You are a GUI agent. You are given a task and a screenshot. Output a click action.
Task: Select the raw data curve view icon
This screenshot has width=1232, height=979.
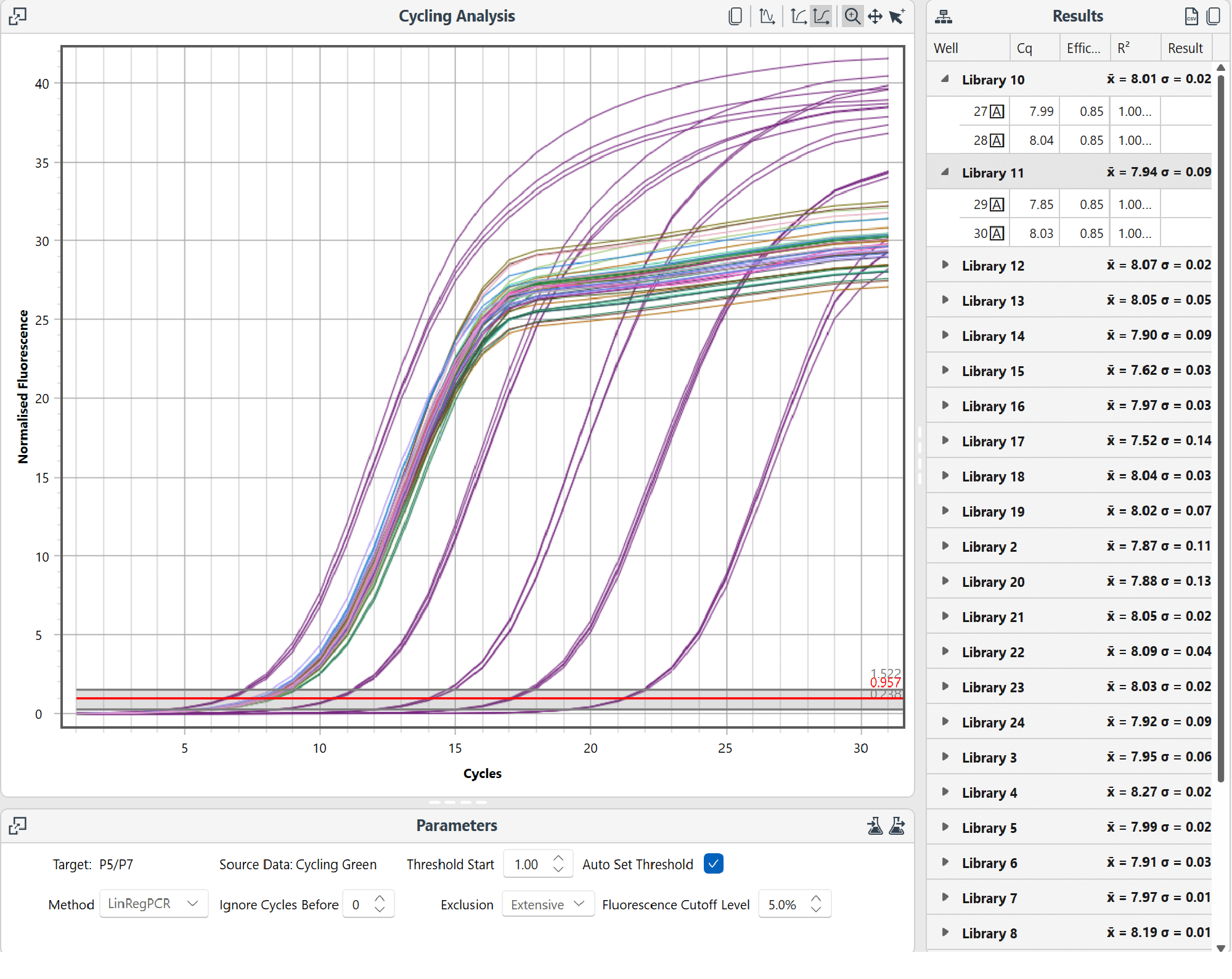767,16
